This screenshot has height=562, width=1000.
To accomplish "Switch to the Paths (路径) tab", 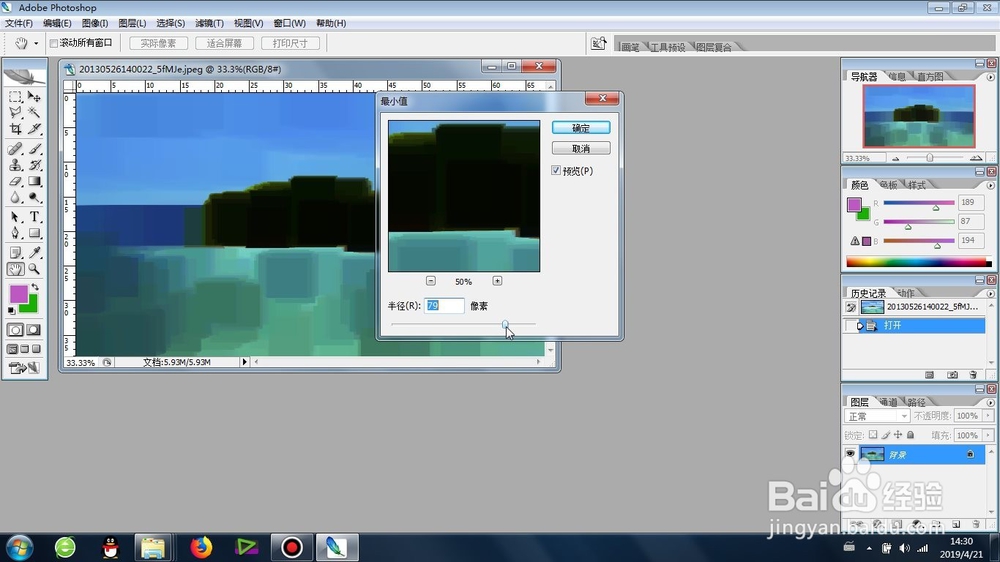I will tap(916, 402).
